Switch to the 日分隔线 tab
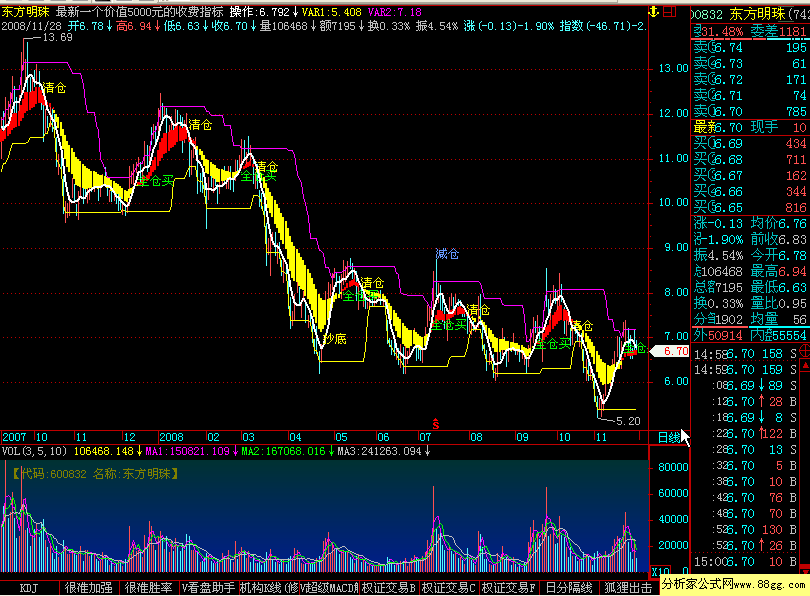 [x=569, y=588]
